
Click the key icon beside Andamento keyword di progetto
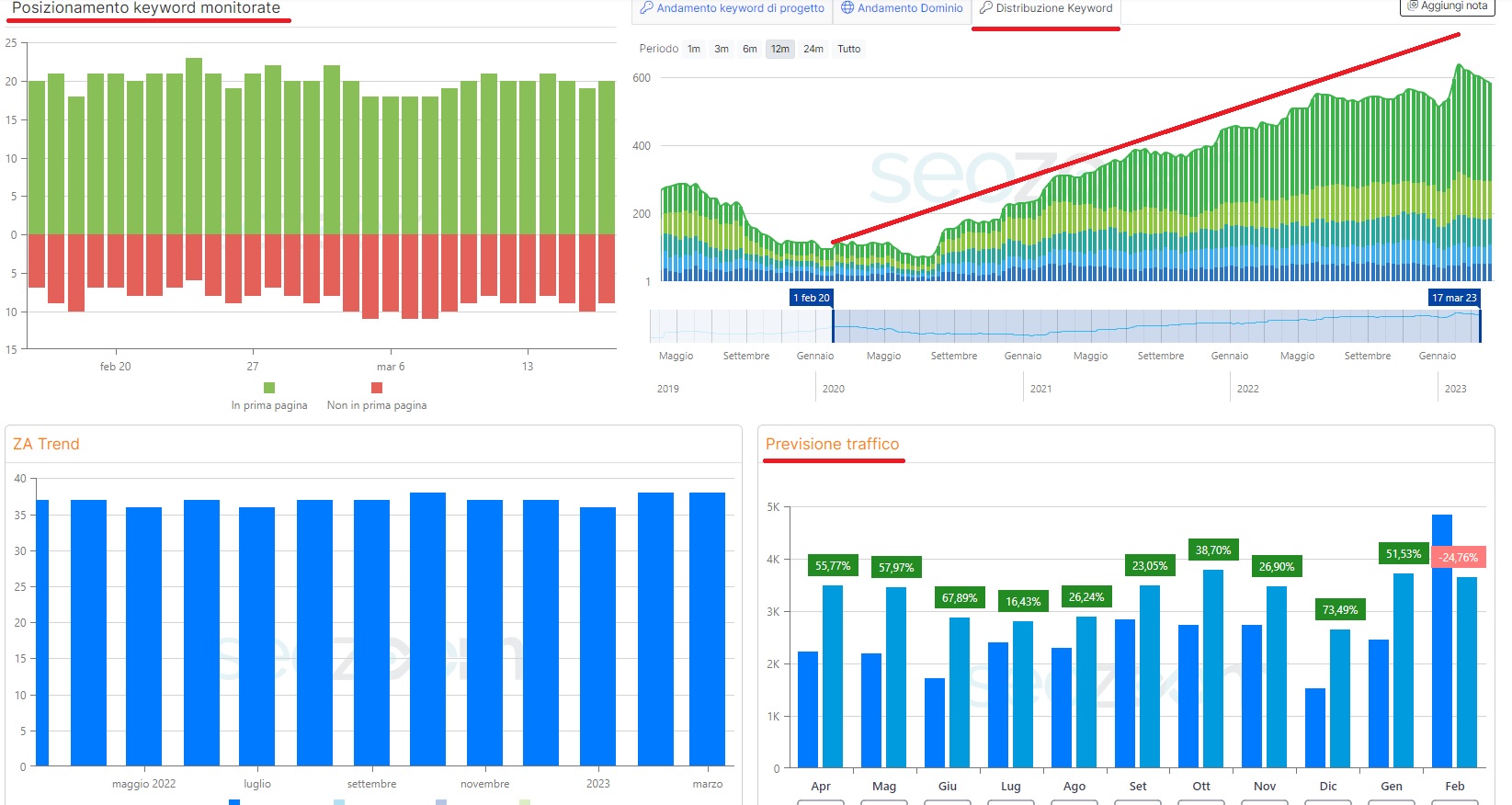[x=647, y=8]
